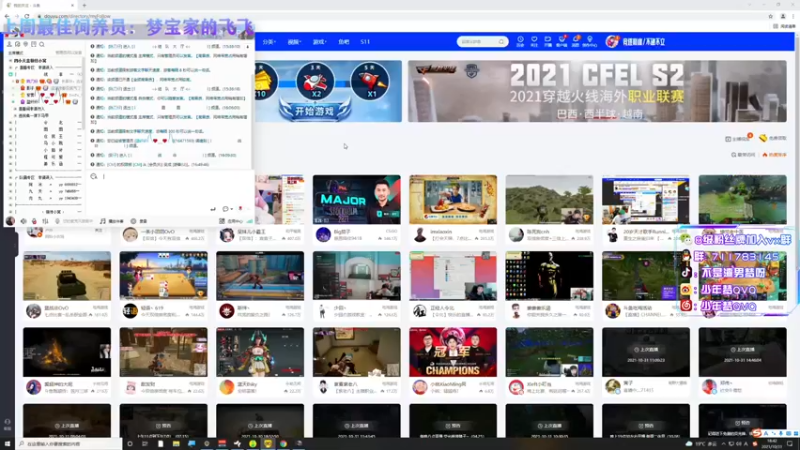Open the followed heart icon in the header

pyautogui.click(x=534, y=41)
